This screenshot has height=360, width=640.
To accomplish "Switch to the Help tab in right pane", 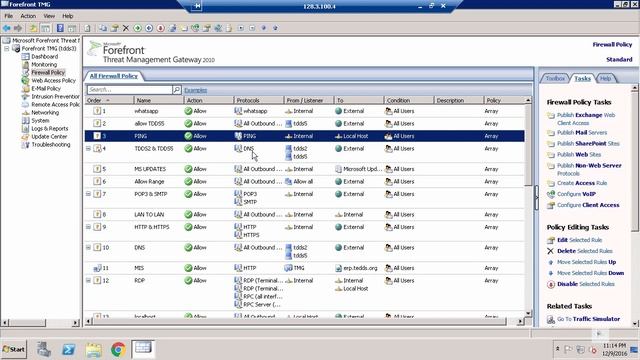I will coord(606,78).
